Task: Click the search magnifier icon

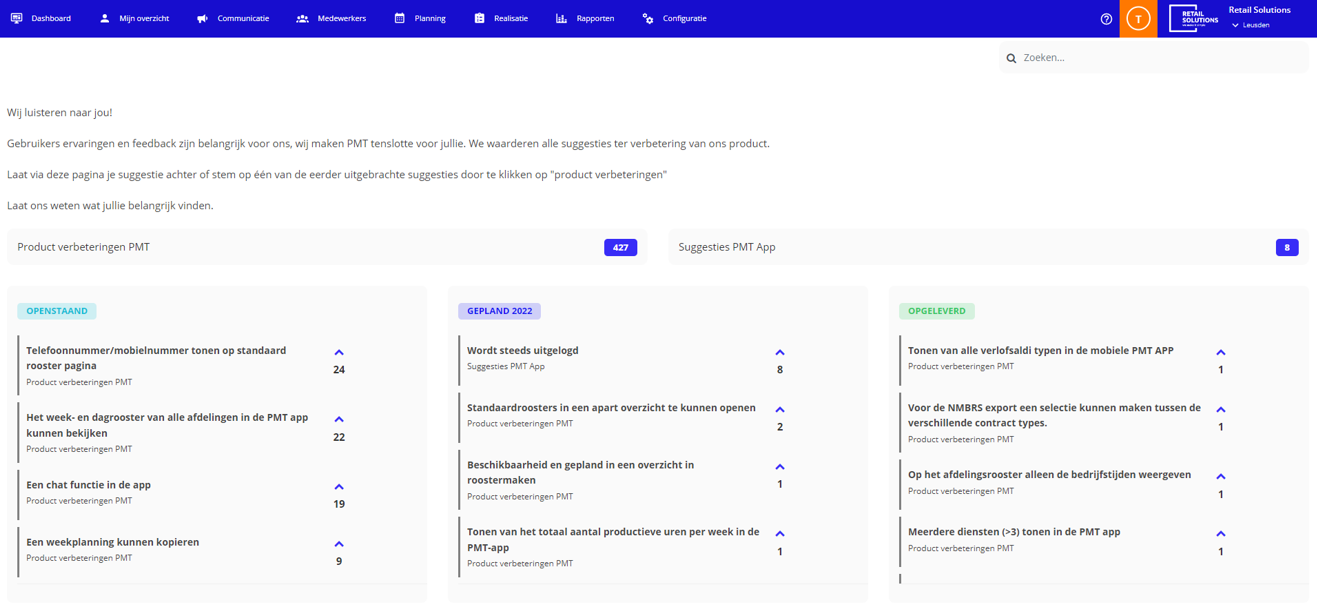Action: tap(1011, 58)
